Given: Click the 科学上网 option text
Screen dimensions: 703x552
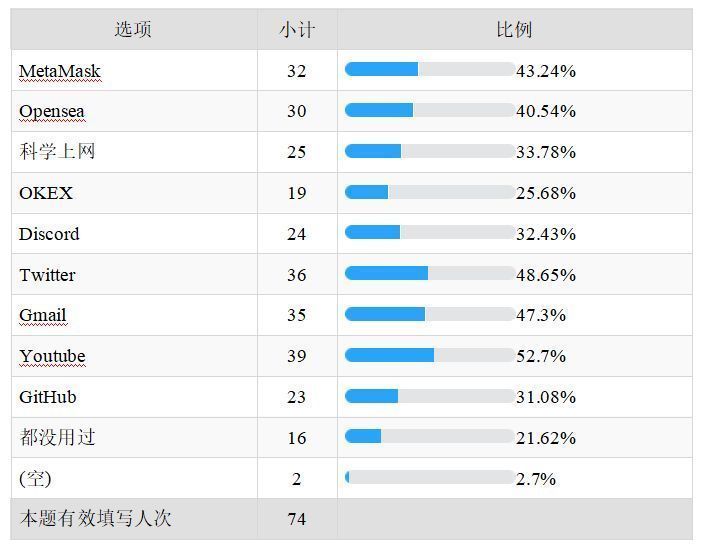Looking at the screenshot, I should click(x=57, y=152).
